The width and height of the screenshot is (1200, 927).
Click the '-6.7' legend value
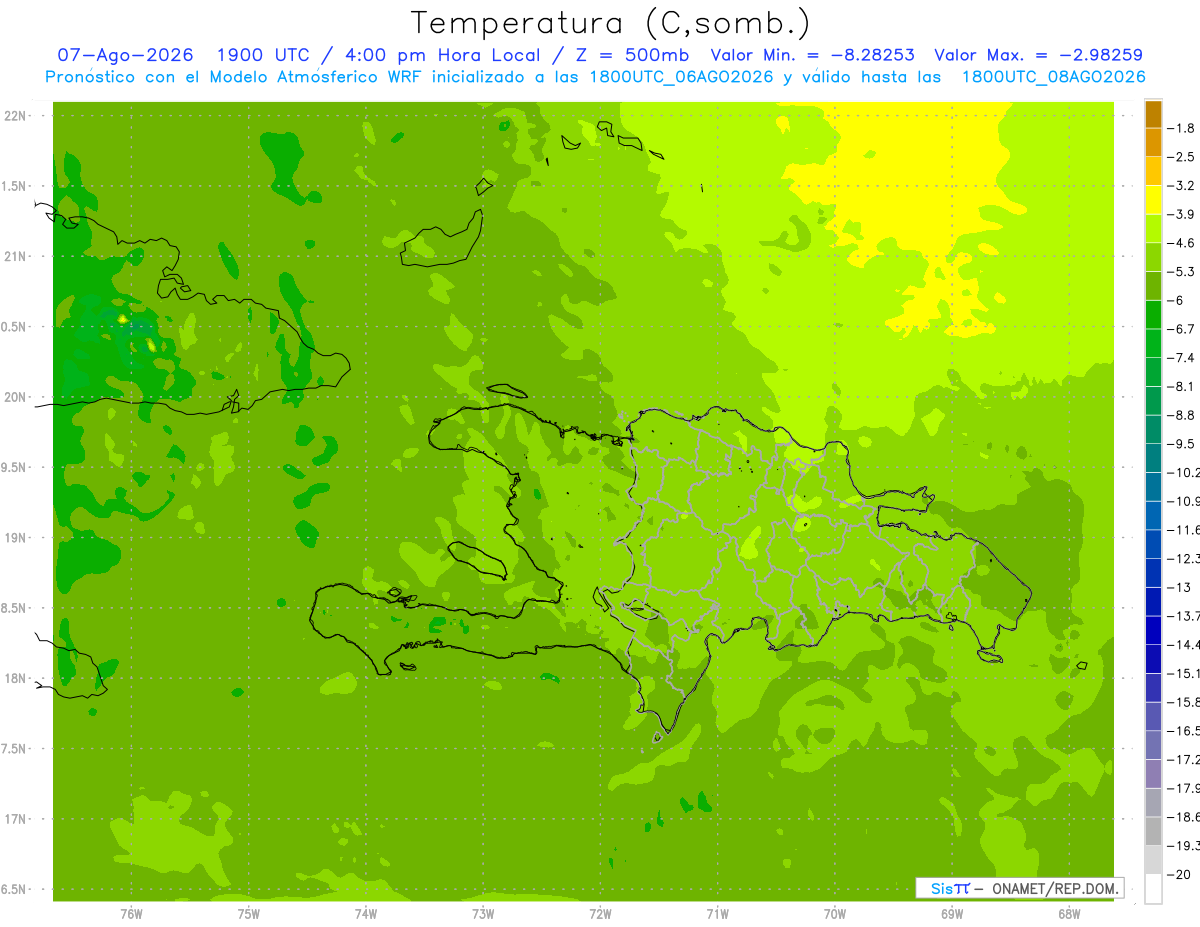tap(1183, 329)
